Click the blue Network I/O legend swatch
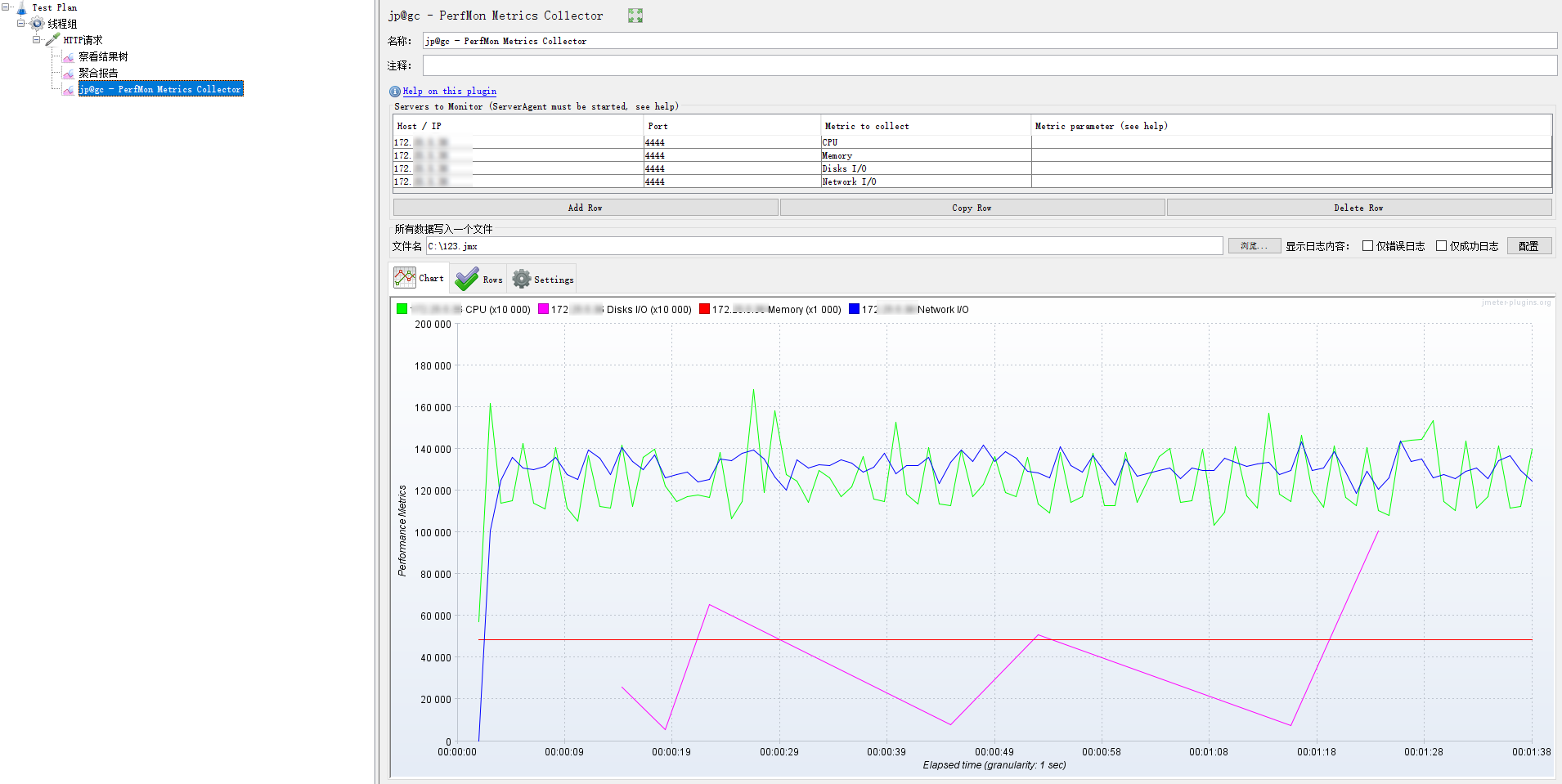The width and height of the screenshot is (1562, 784). coord(854,309)
